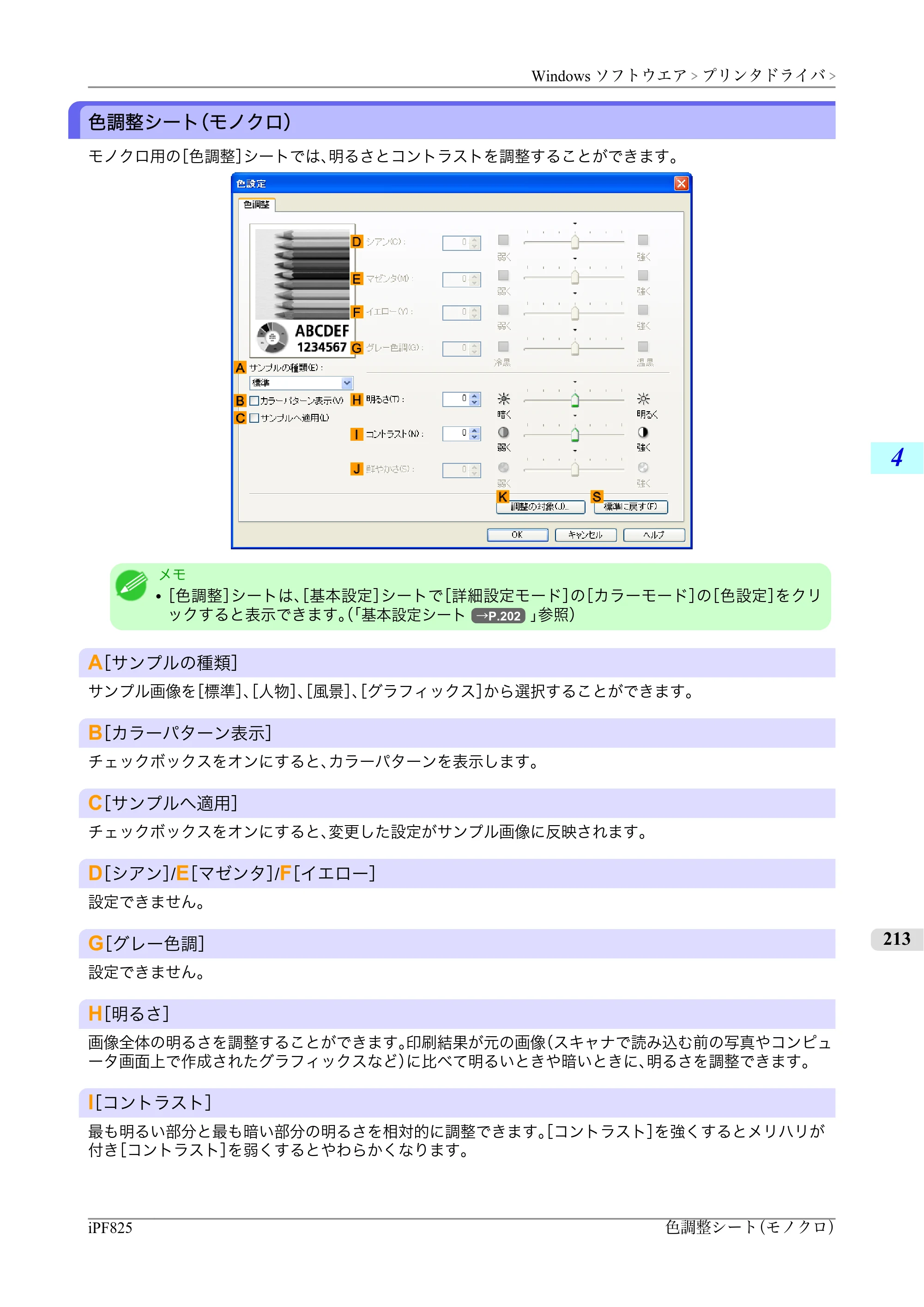Viewport: 924px width, 1307px height.
Task: Click the 調整の対象 button
Action: pyautogui.click(x=540, y=507)
